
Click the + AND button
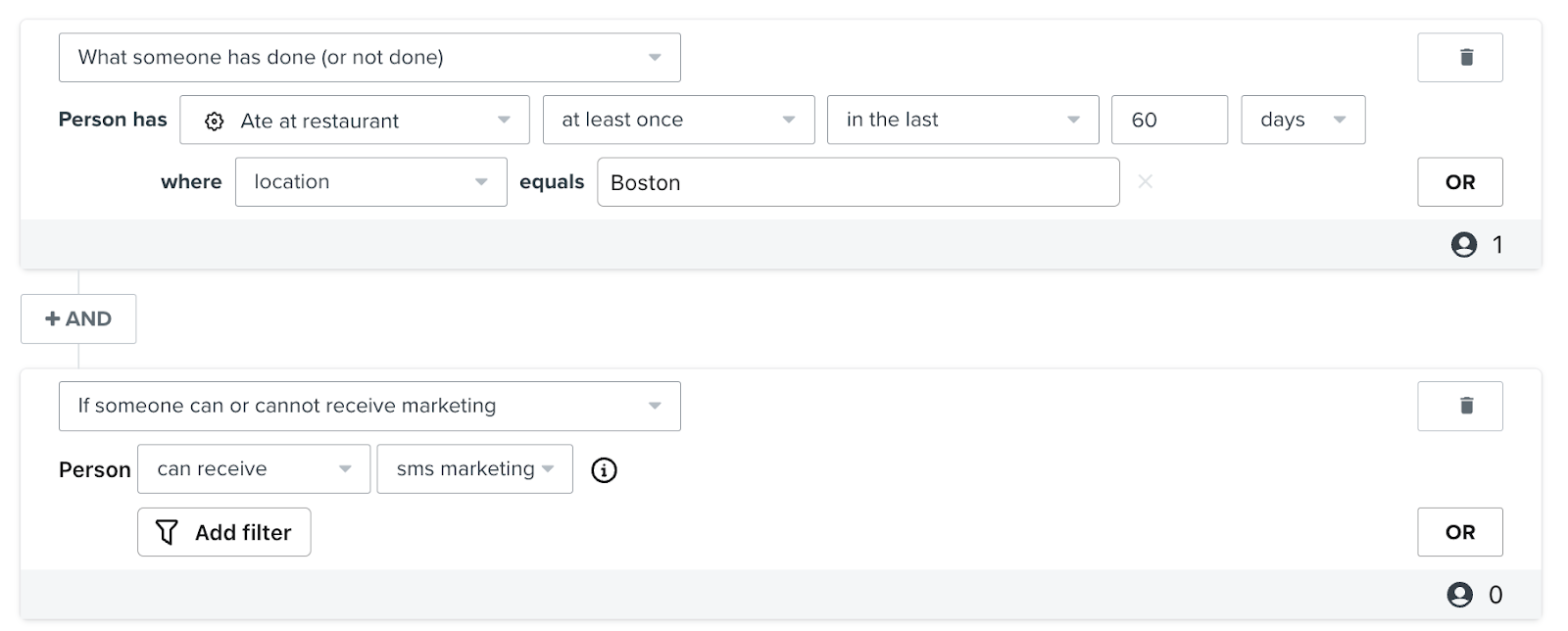pos(78,318)
